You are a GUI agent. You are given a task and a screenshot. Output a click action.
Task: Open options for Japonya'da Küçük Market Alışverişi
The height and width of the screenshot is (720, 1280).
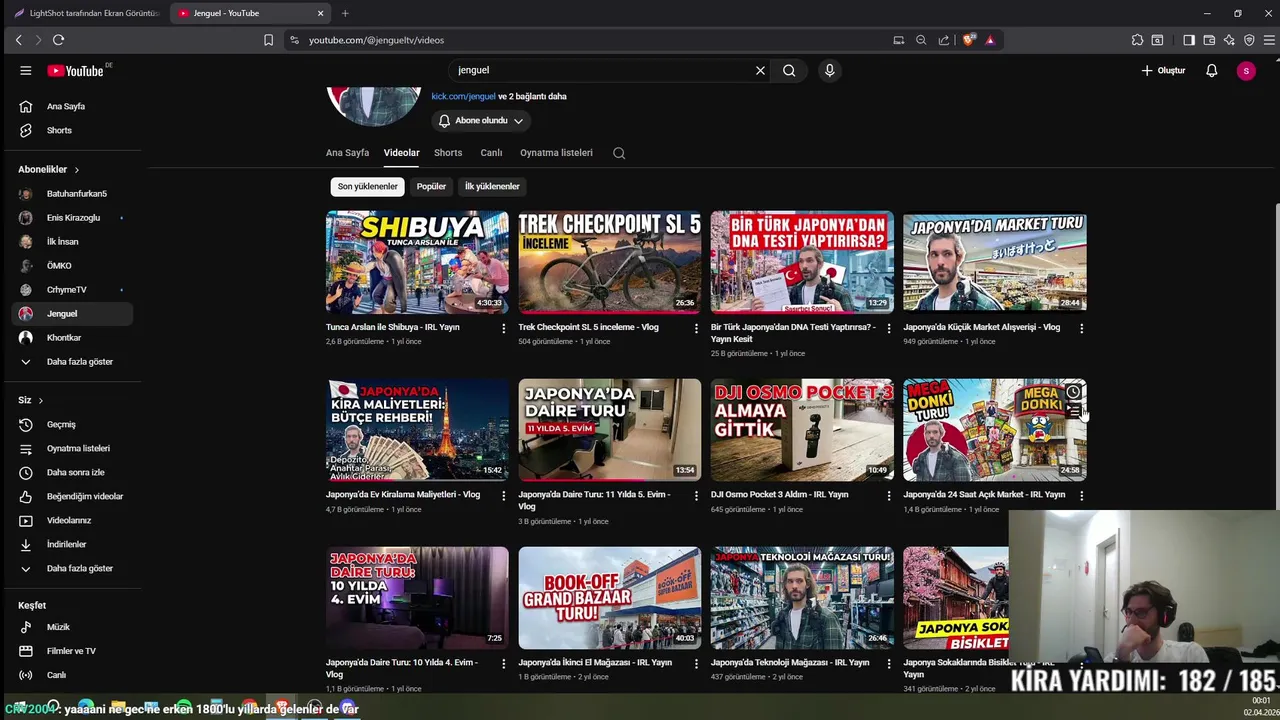pos(1081,328)
